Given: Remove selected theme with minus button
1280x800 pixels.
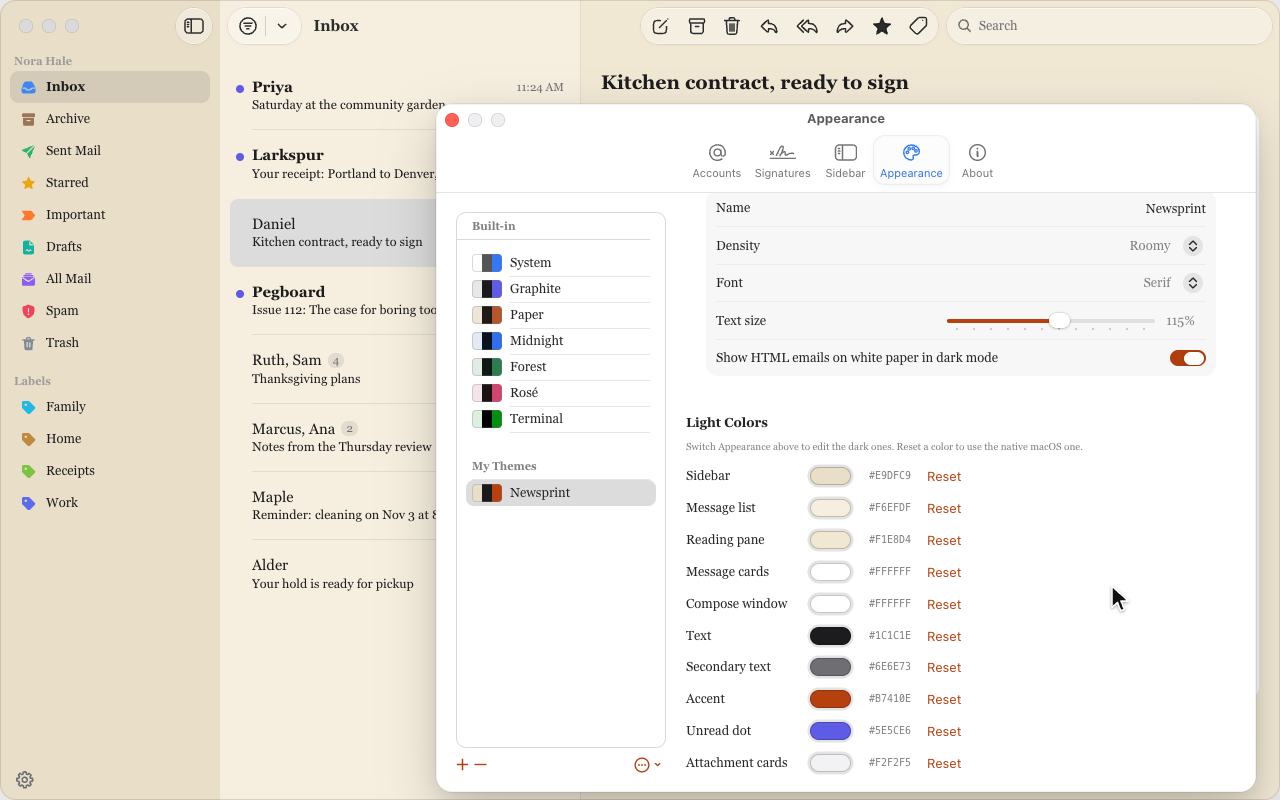Looking at the screenshot, I should point(480,764).
